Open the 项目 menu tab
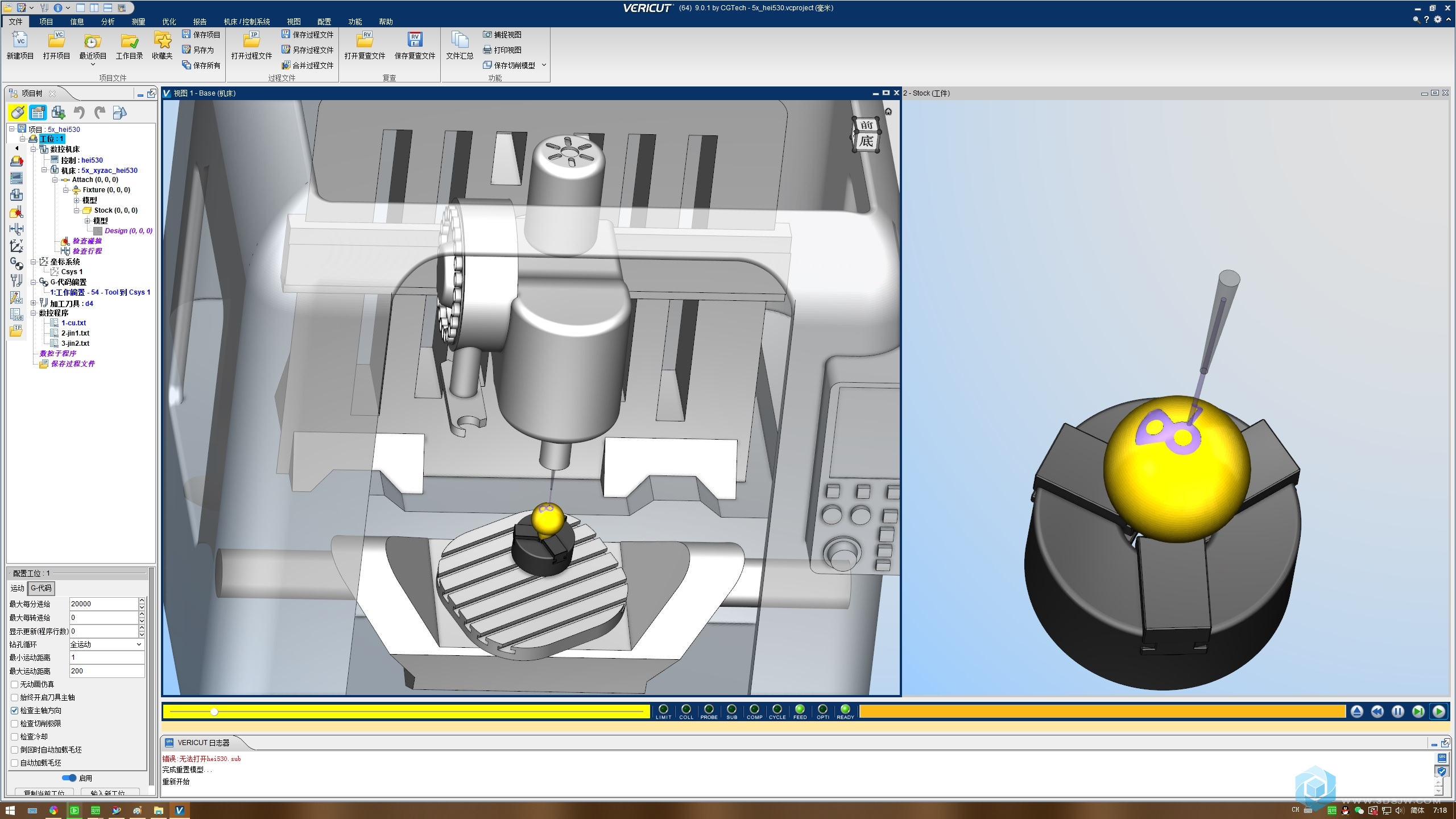Viewport: 1456px width, 819px height. [x=46, y=22]
